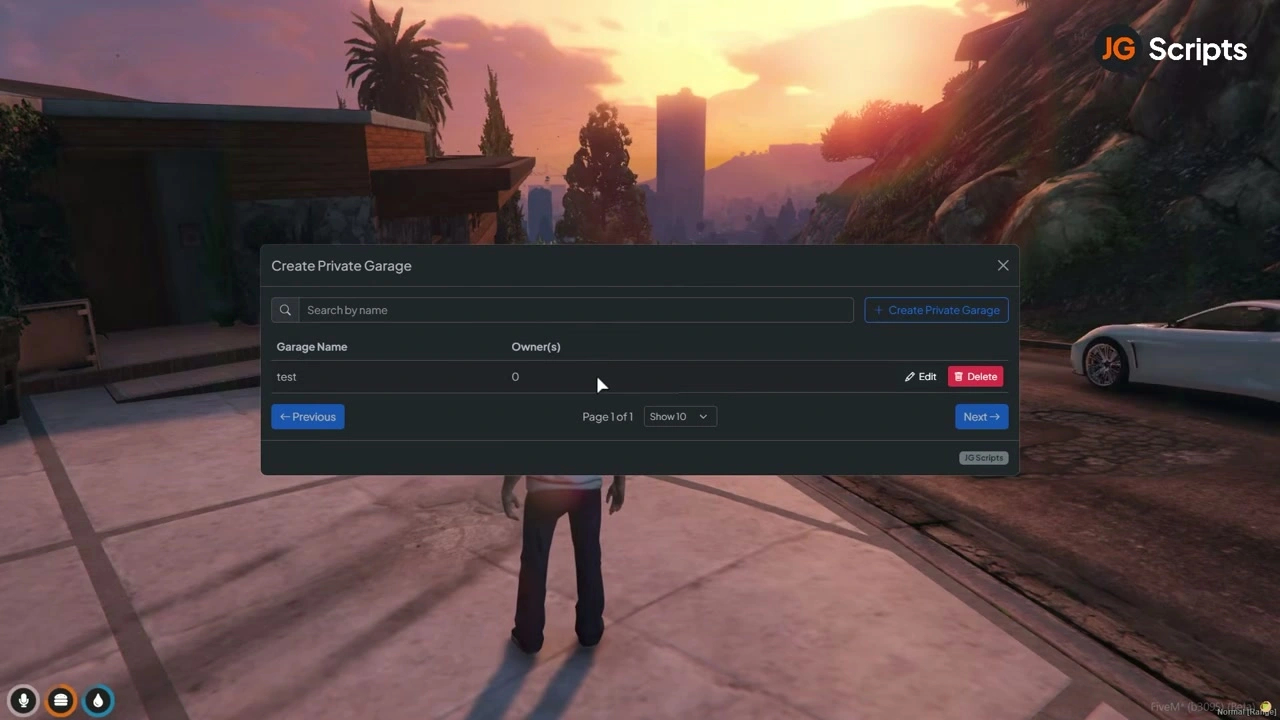The image size is (1280, 720).
Task: Click the Owner(s) column header
Action: click(x=536, y=347)
